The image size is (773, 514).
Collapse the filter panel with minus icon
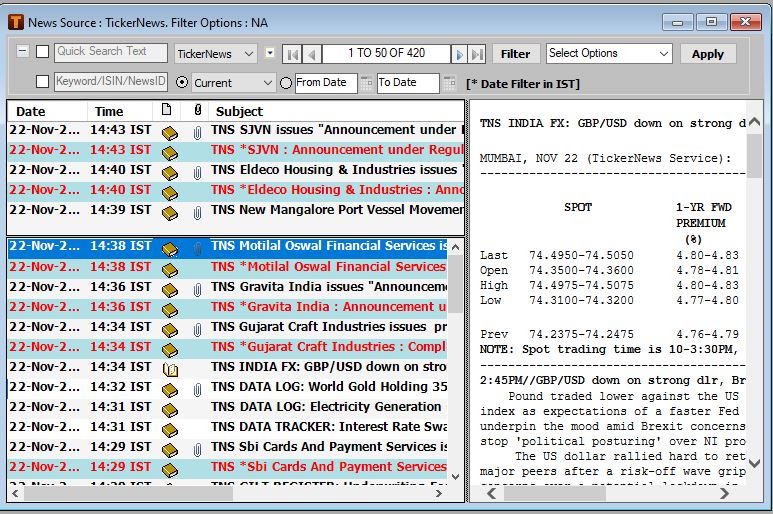pyautogui.click(x=23, y=51)
